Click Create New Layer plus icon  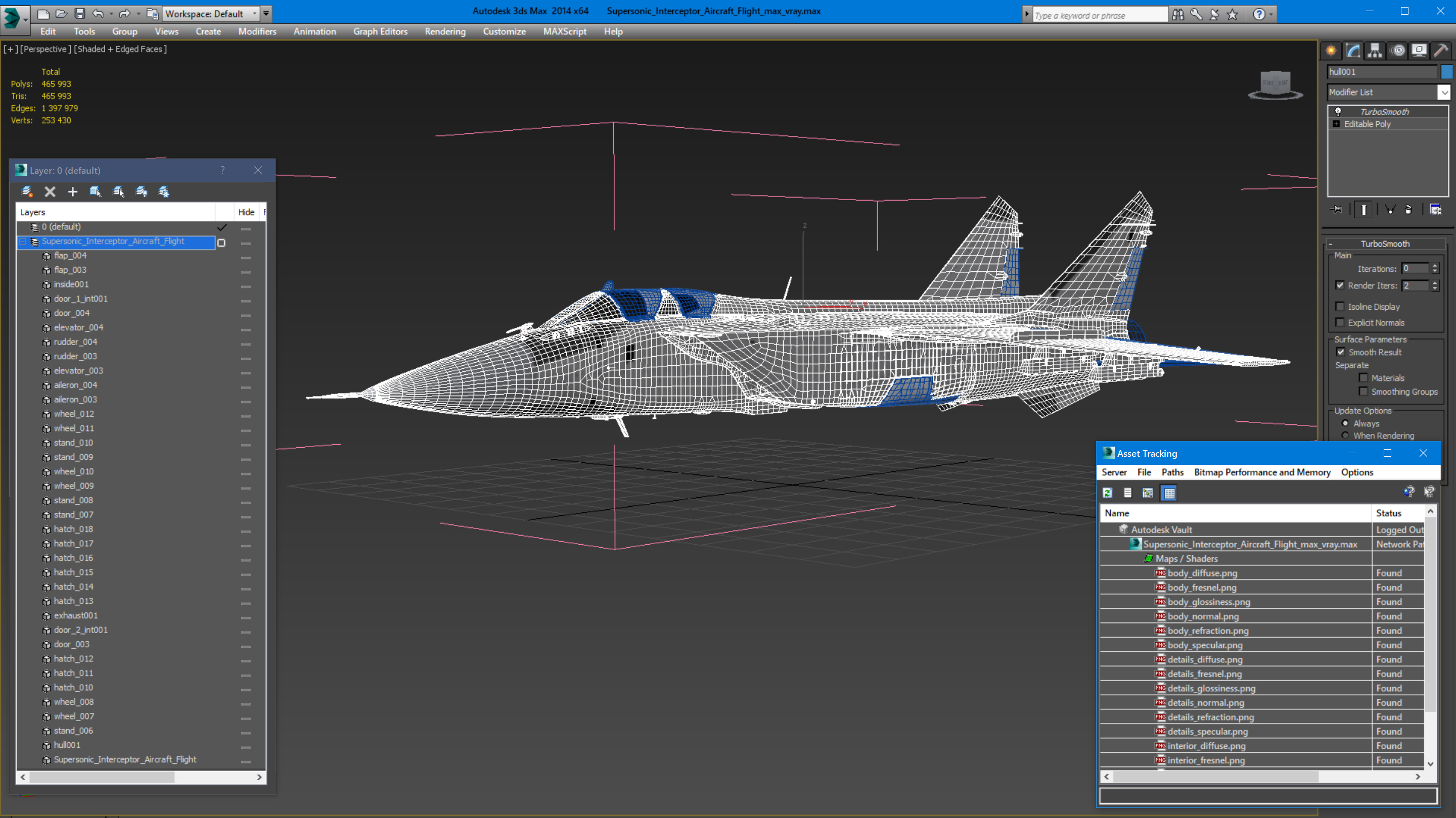coord(72,192)
